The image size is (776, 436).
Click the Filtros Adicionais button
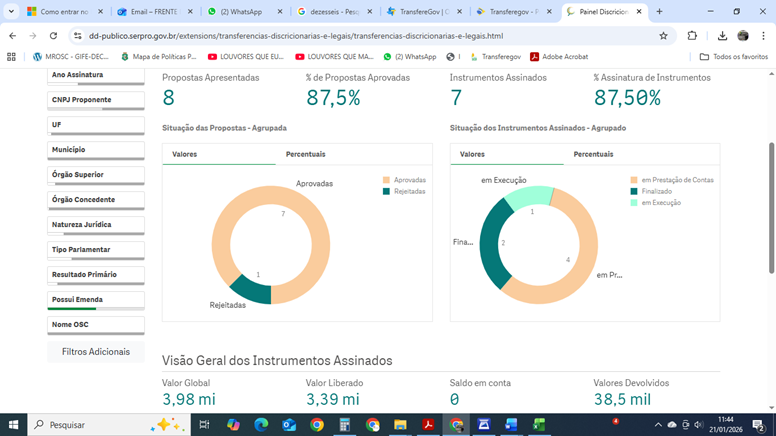click(x=96, y=352)
